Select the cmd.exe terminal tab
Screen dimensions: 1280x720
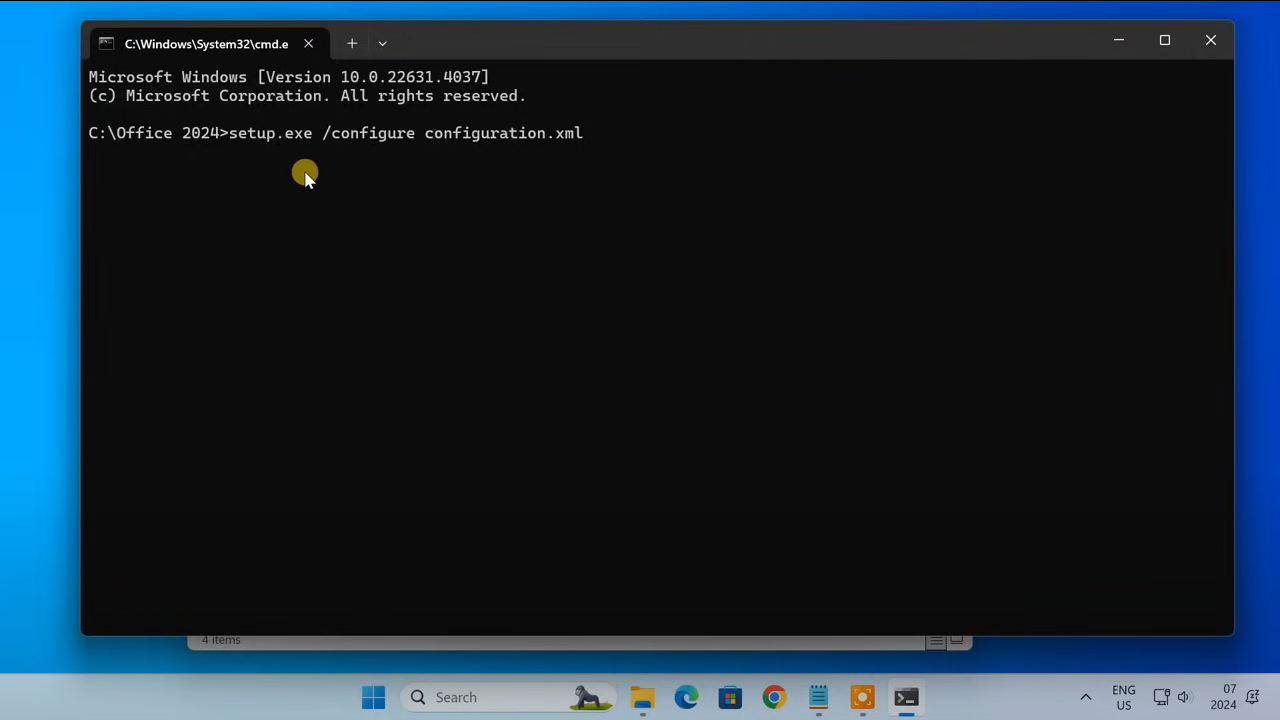(207, 44)
